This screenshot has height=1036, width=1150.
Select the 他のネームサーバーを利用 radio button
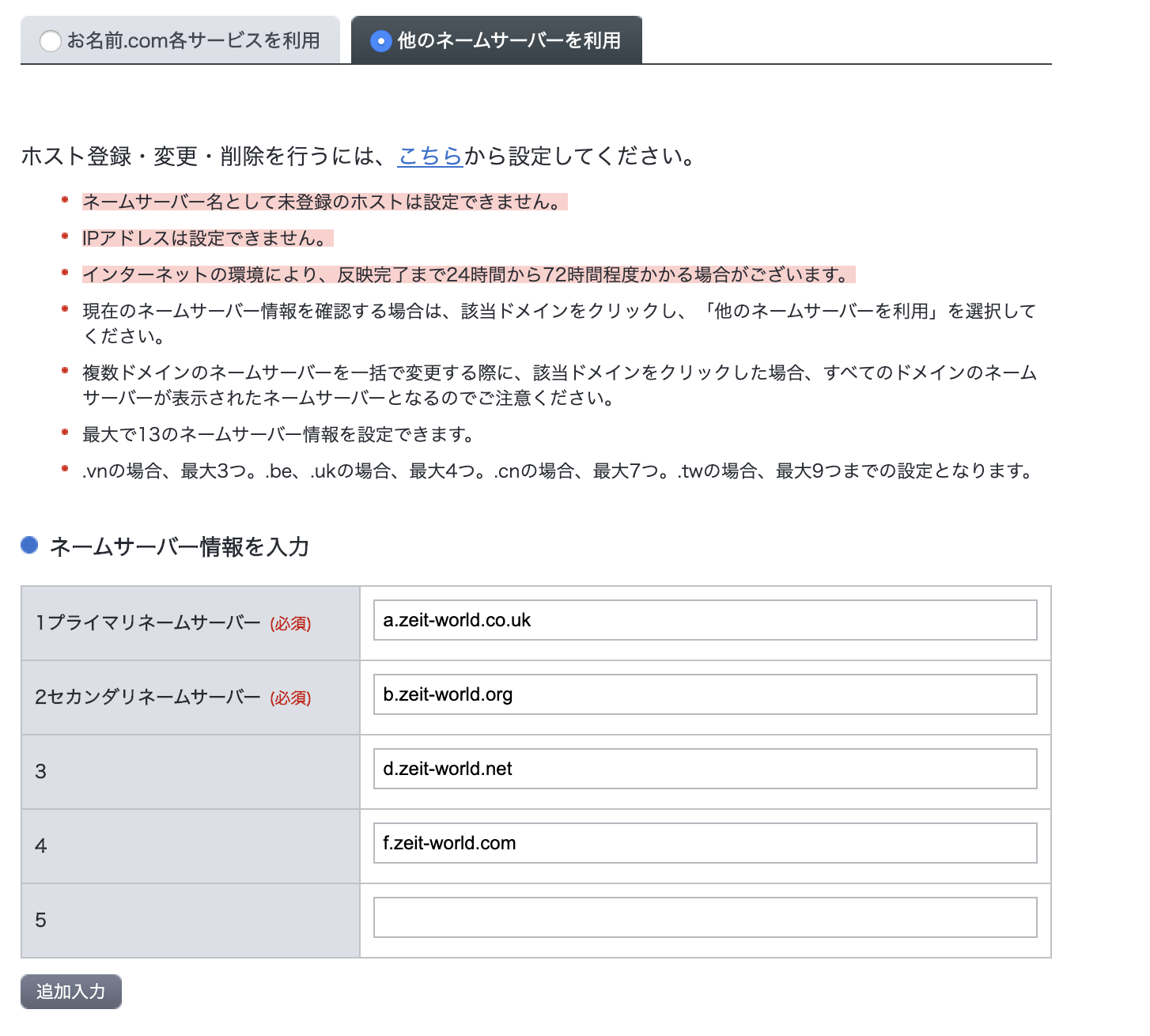click(x=381, y=41)
